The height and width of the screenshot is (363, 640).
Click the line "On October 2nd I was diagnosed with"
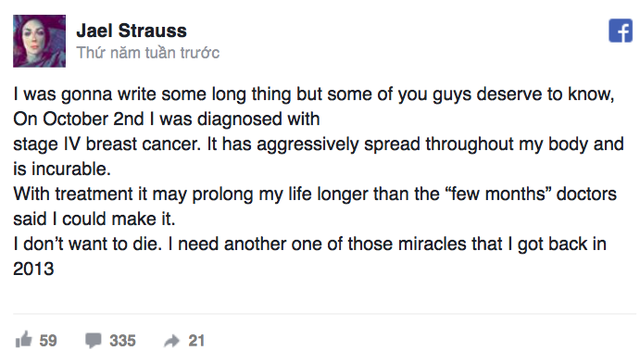[167, 119]
